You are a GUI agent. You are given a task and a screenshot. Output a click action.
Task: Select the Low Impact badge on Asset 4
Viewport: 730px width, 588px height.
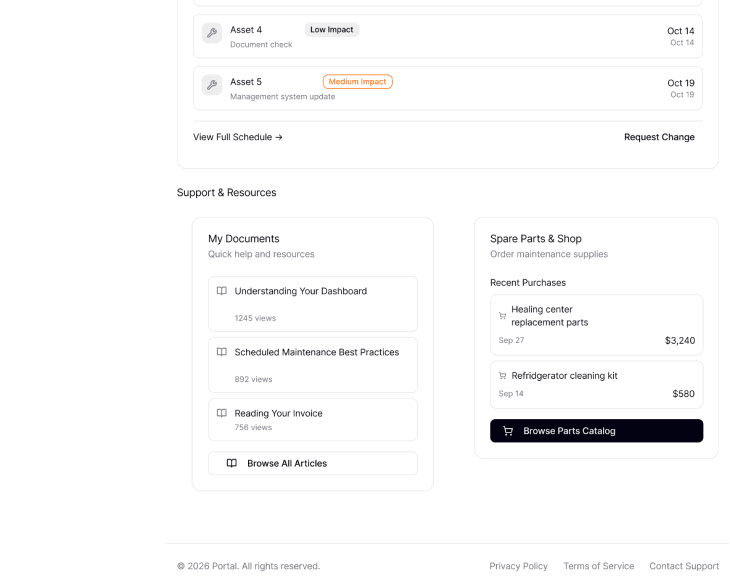(x=331, y=30)
